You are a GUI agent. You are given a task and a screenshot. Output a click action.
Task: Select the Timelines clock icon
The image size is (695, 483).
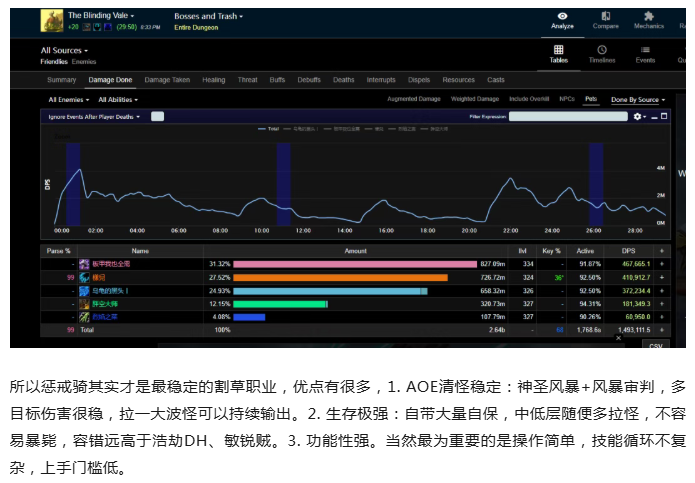tap(601, 49)
